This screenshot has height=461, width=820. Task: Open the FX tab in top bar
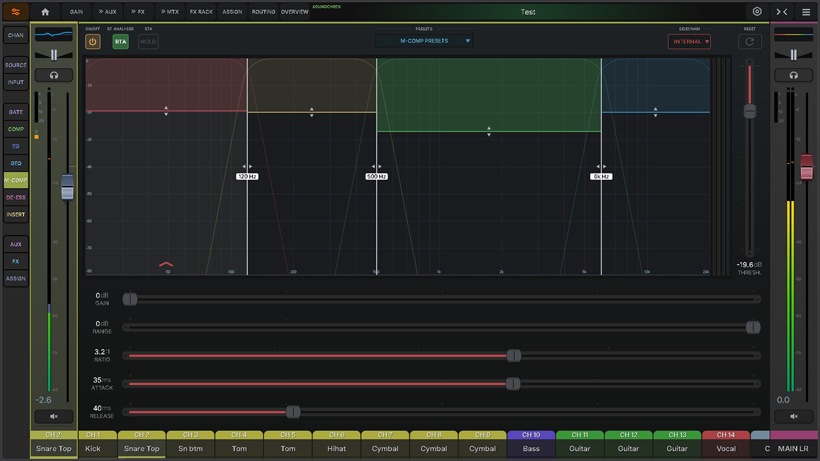(x=138, y=11)
